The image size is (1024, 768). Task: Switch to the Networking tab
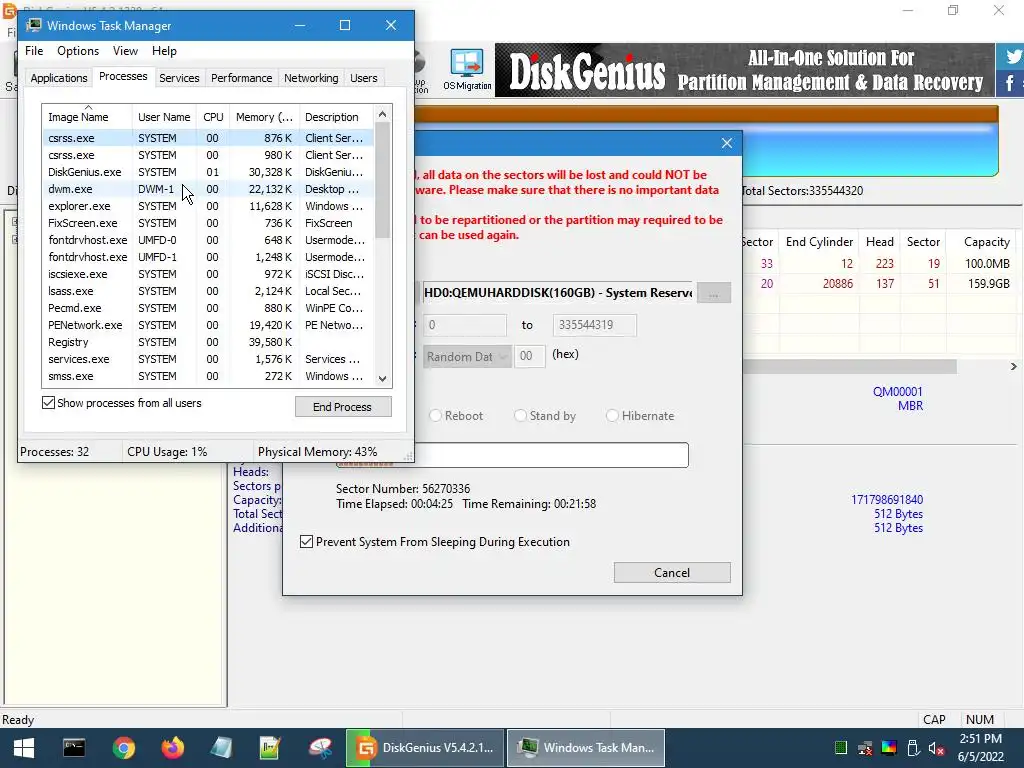[x=311, y=78]
